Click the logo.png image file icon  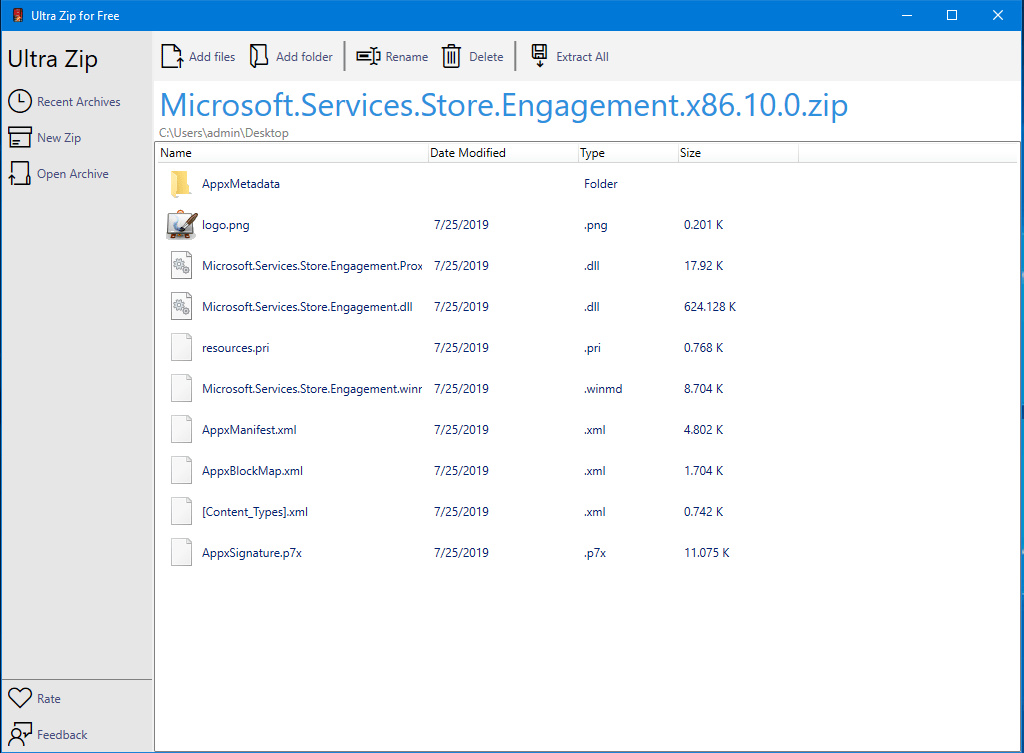[182, 225]
